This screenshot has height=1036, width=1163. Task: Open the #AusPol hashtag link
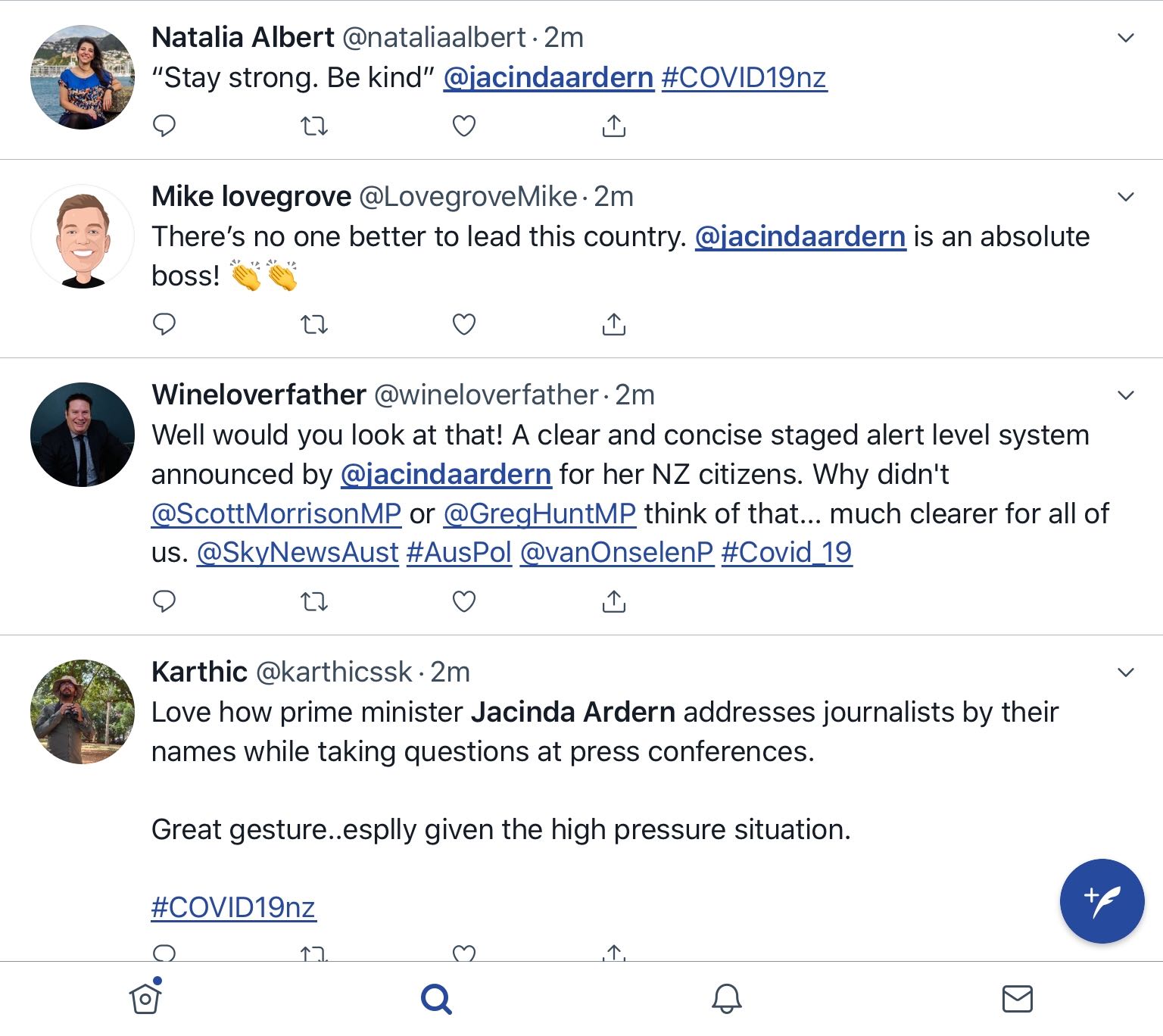click(459, 553)
